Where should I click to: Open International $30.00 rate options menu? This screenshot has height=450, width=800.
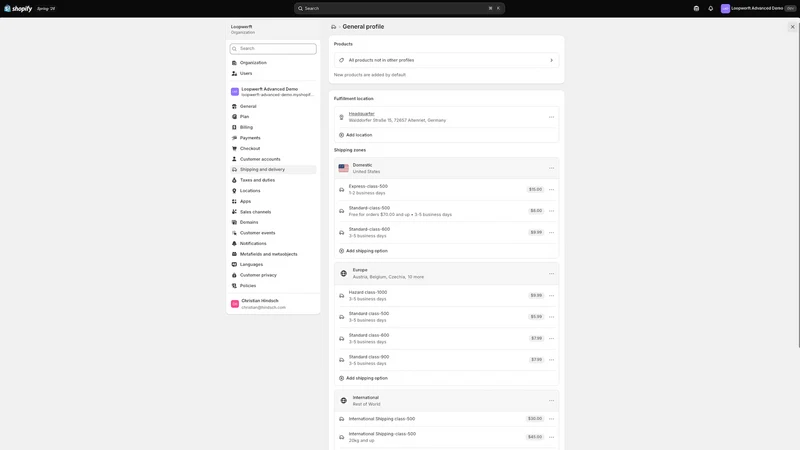pos(552,419)
